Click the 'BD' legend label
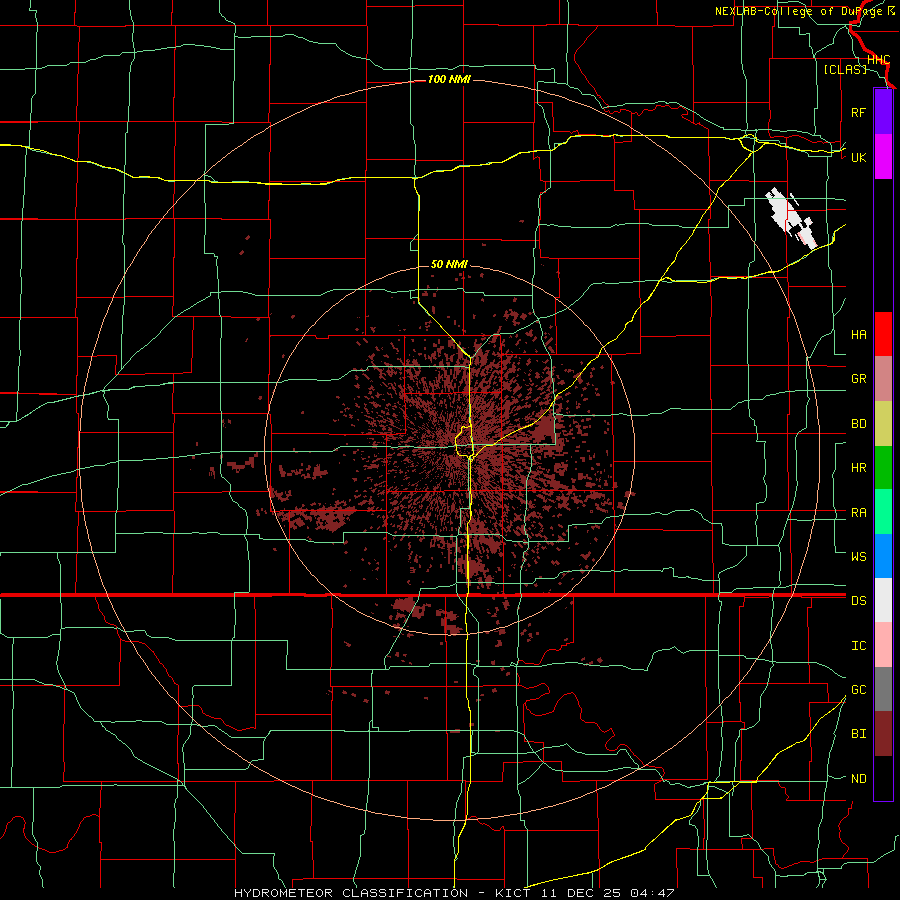This screenshot has height=900, width=900. click(x=858, y=424)
